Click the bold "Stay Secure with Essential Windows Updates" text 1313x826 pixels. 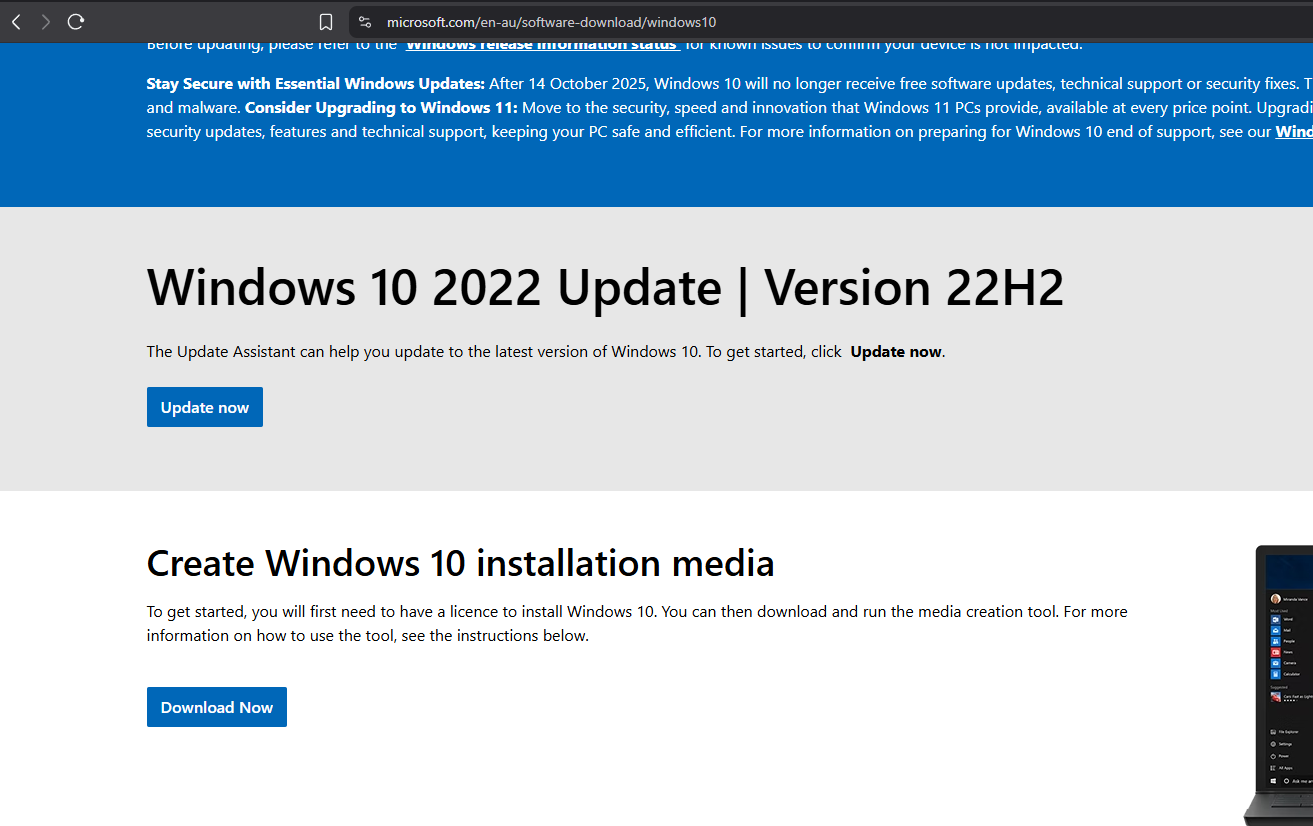point(315,83)
